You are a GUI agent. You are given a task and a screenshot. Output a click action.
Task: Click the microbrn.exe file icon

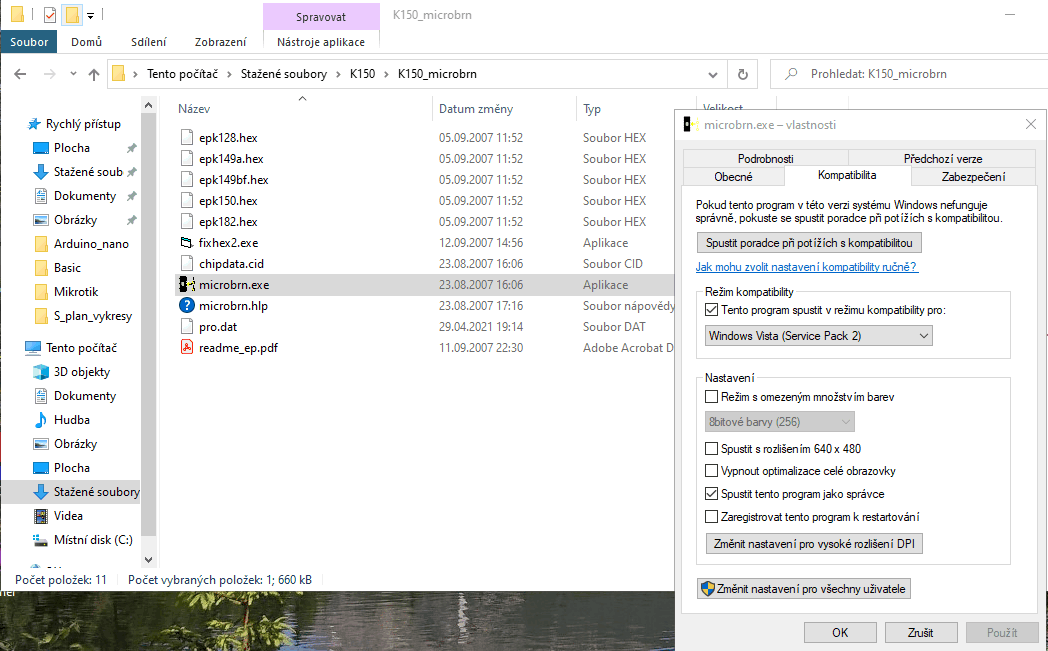(x=186, y=285)
